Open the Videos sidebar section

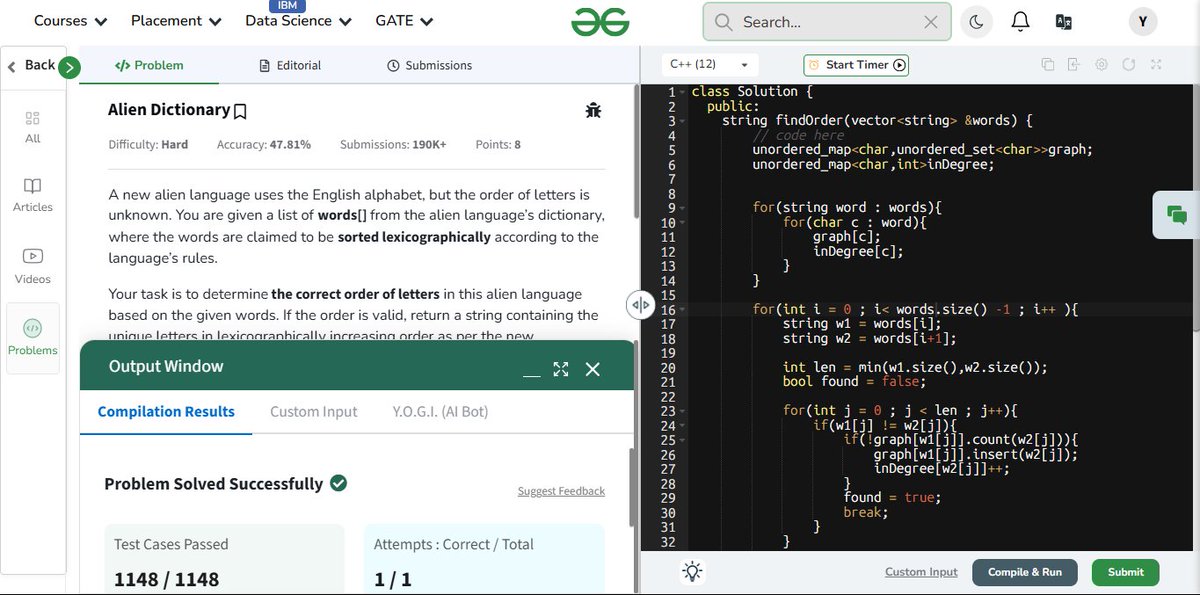tap(33, 266)
